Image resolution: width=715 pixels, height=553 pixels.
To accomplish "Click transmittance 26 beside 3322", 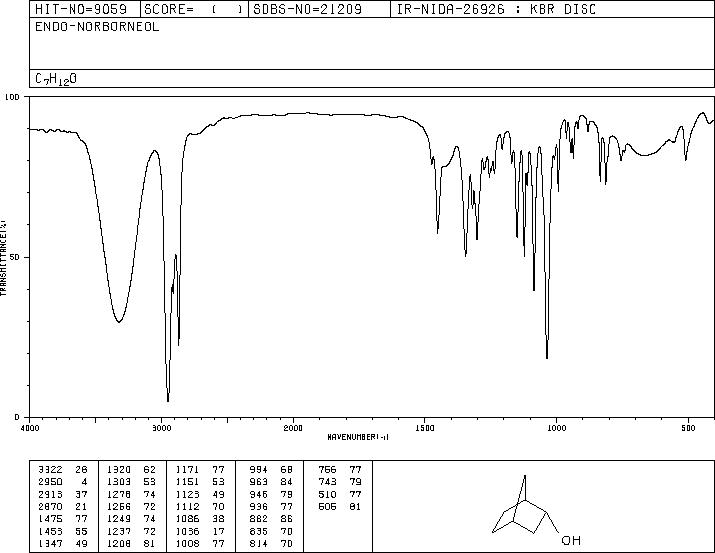I will coord(81,470).
